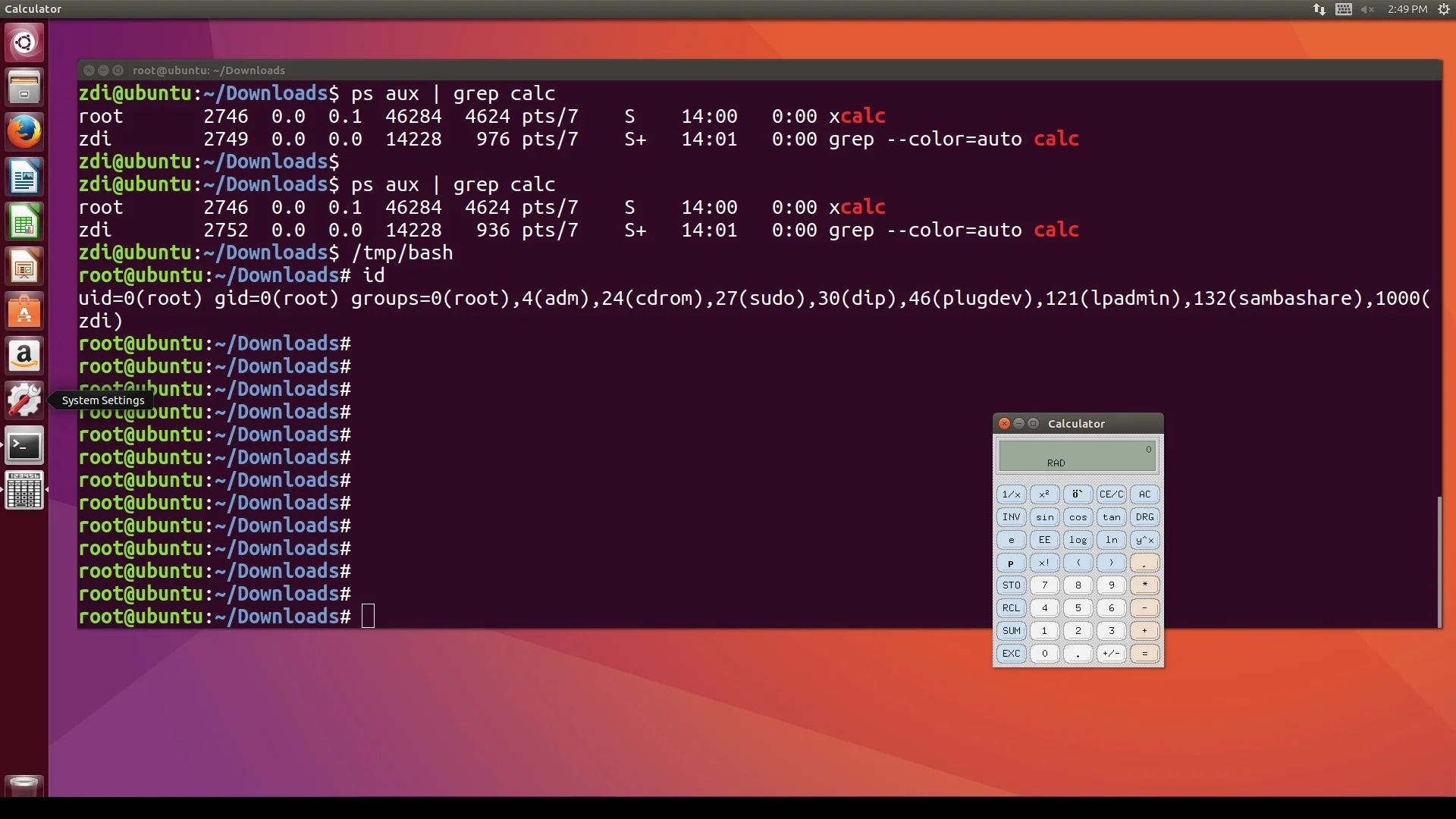The image size is (1456, 819).
Task: Click the 6 digit key
Action: (1112, 608)
